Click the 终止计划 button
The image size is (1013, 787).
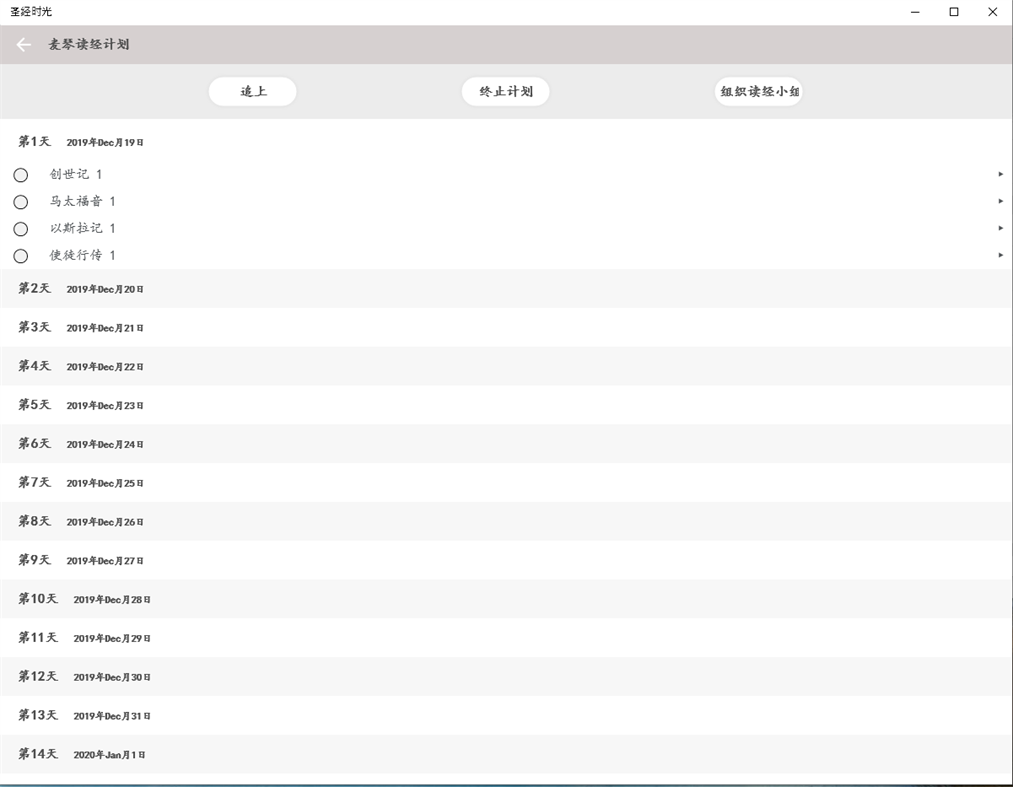(x=505, y=91)
